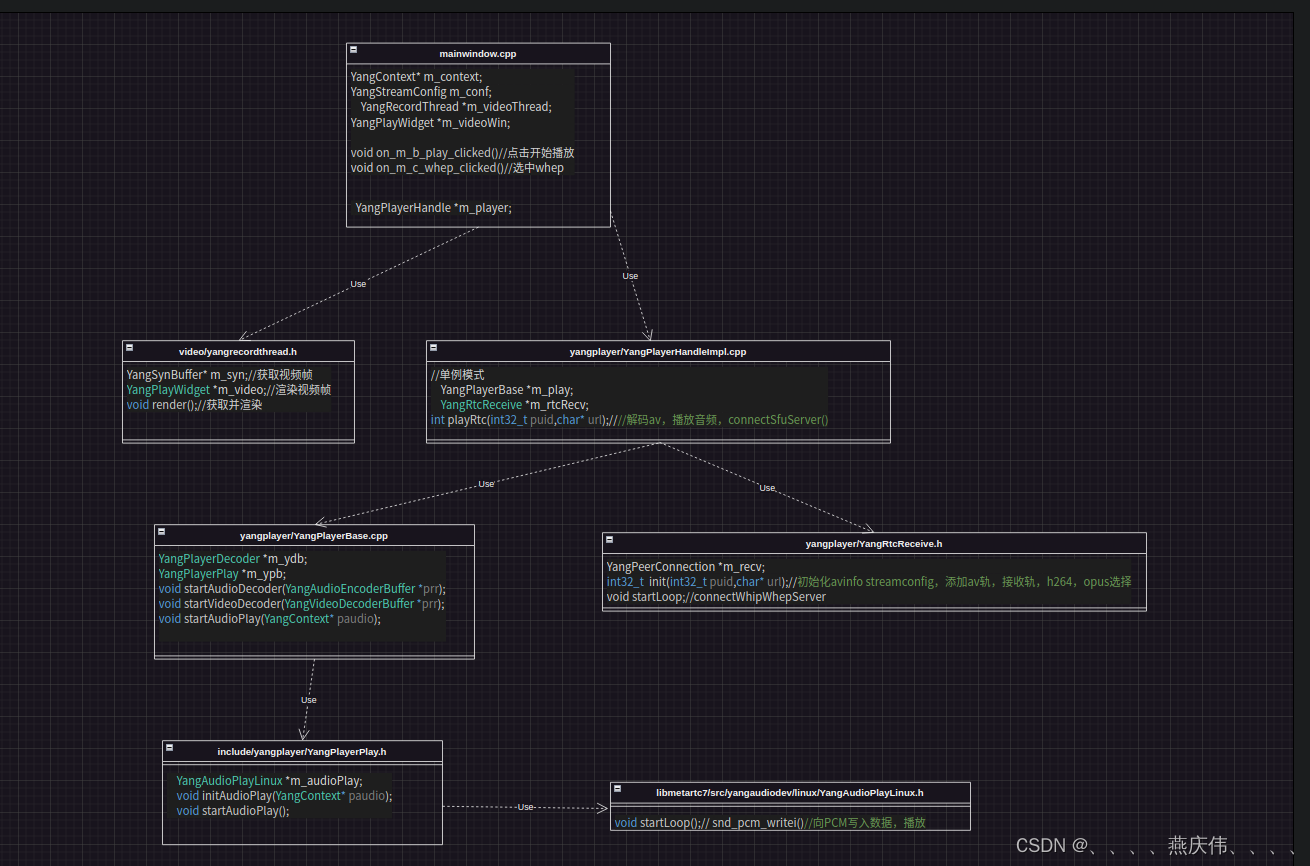Click YangPlayWidget *m_video; in yangrecordthread.h
The width and height of the screenshot is (1310, 866).
coord(228,390)
